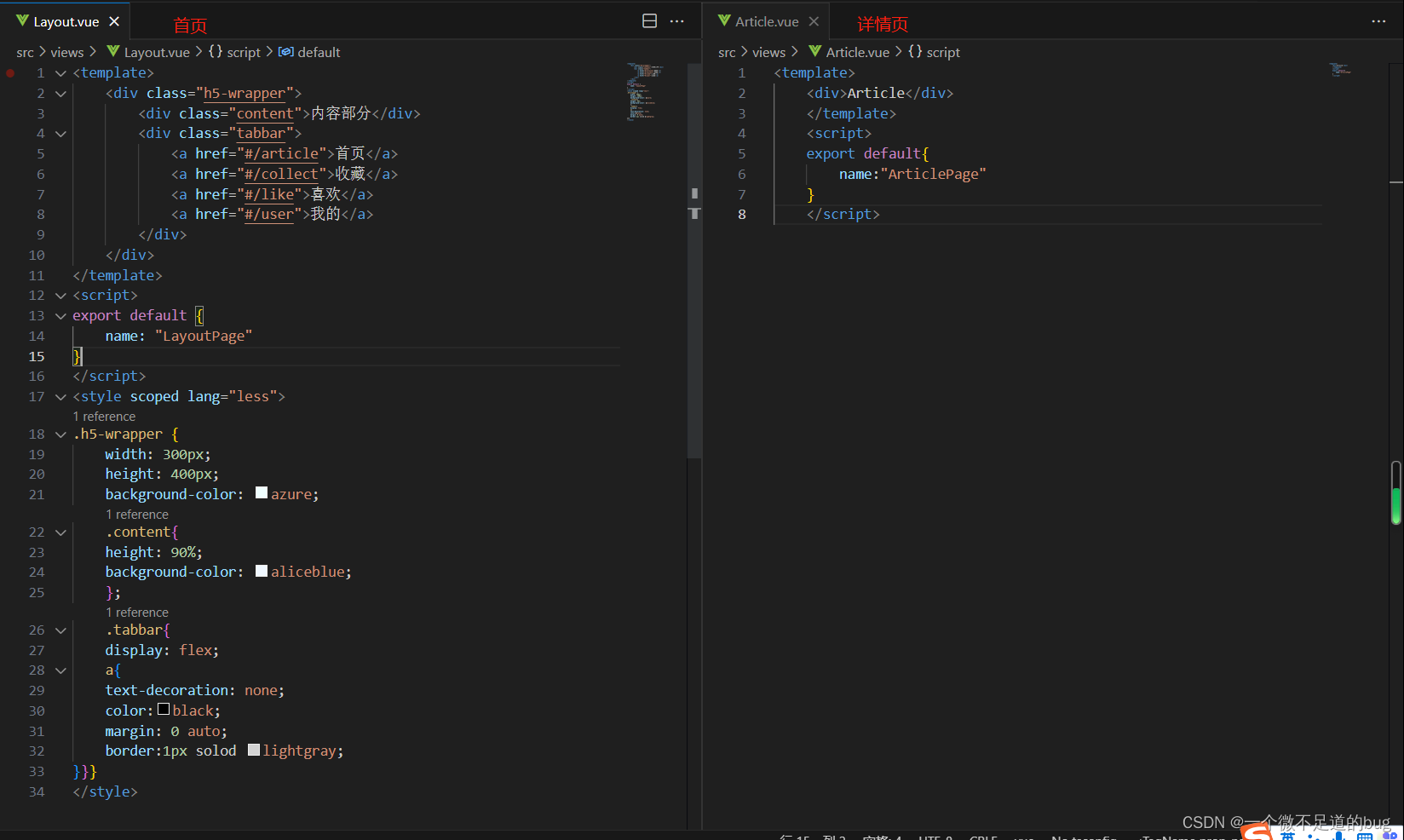1404x840 pixels.
Task: Close the Layout.vue tab
Action: pyautogui.click(x=114, y=21)
